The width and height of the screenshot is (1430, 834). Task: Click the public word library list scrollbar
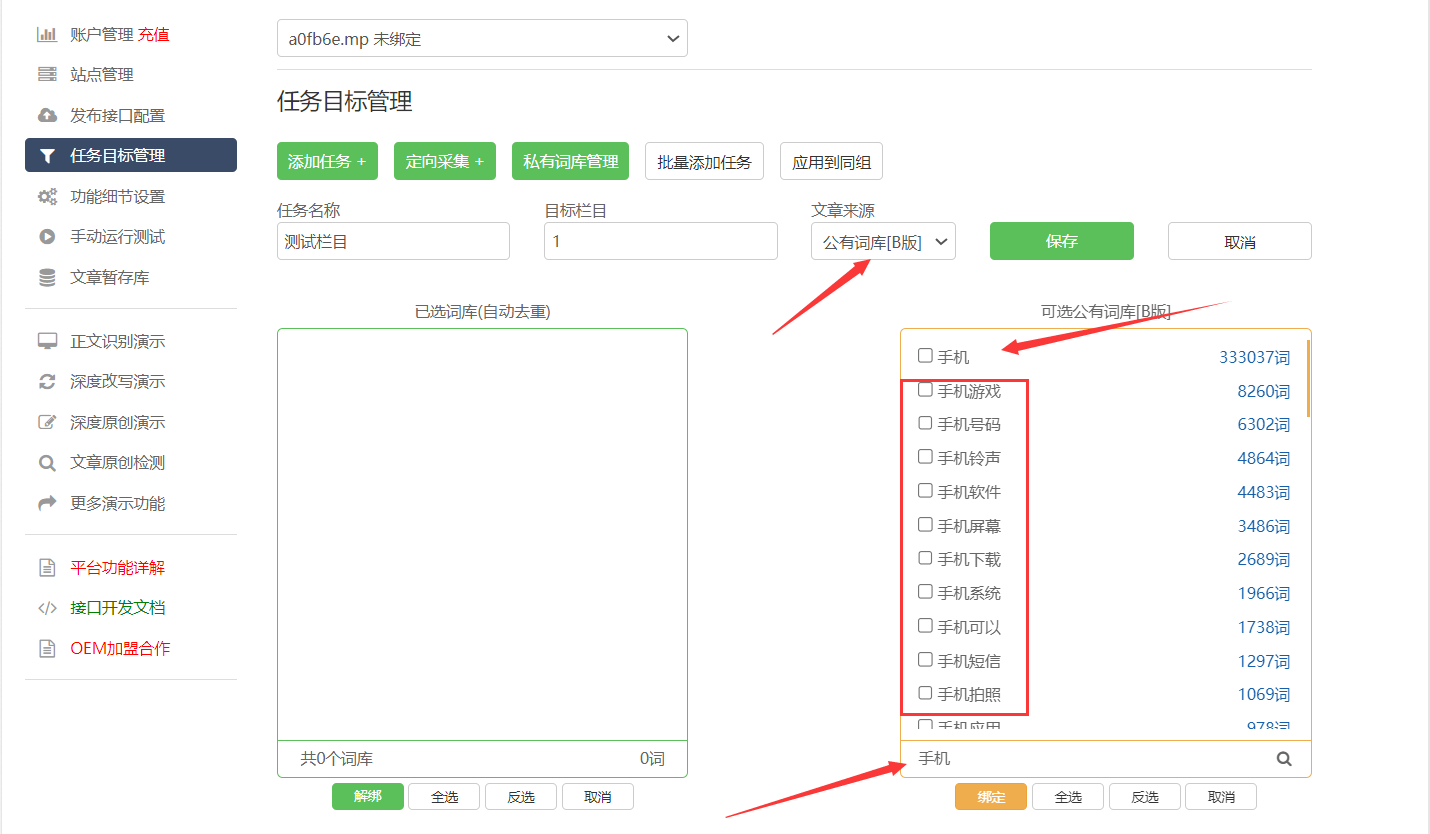(1307, 380)
